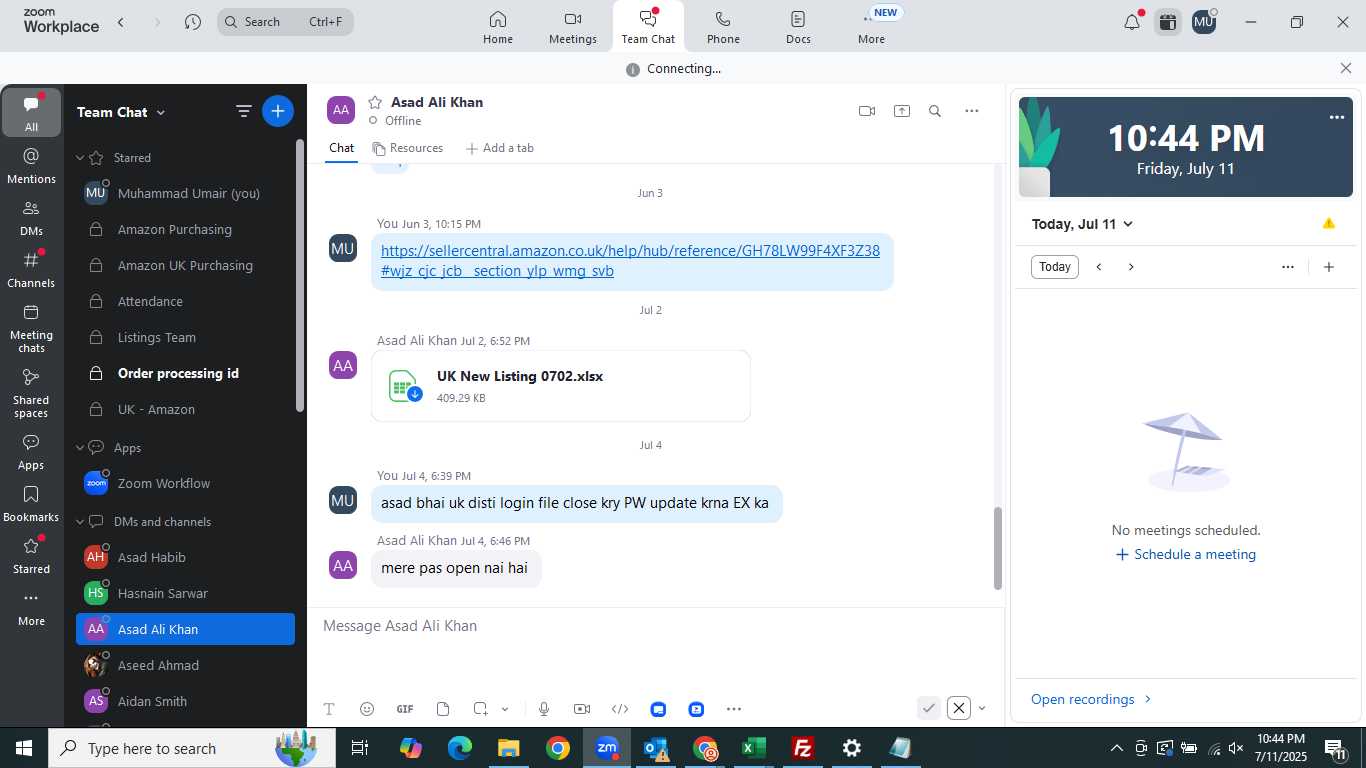Screen dimensions: 1366x768
Task: Search within the Asad Ali Khan chat
Action: (935, 111)
